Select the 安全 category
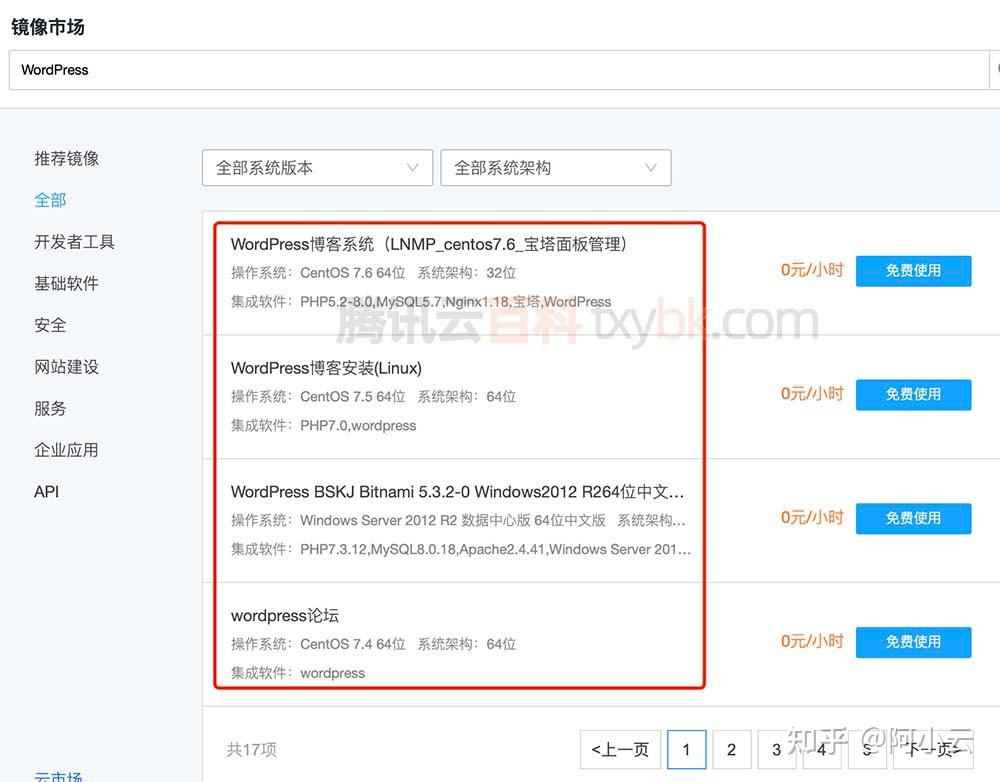The width and height of the screenshot is (1000, 782). tap(50, 325)
